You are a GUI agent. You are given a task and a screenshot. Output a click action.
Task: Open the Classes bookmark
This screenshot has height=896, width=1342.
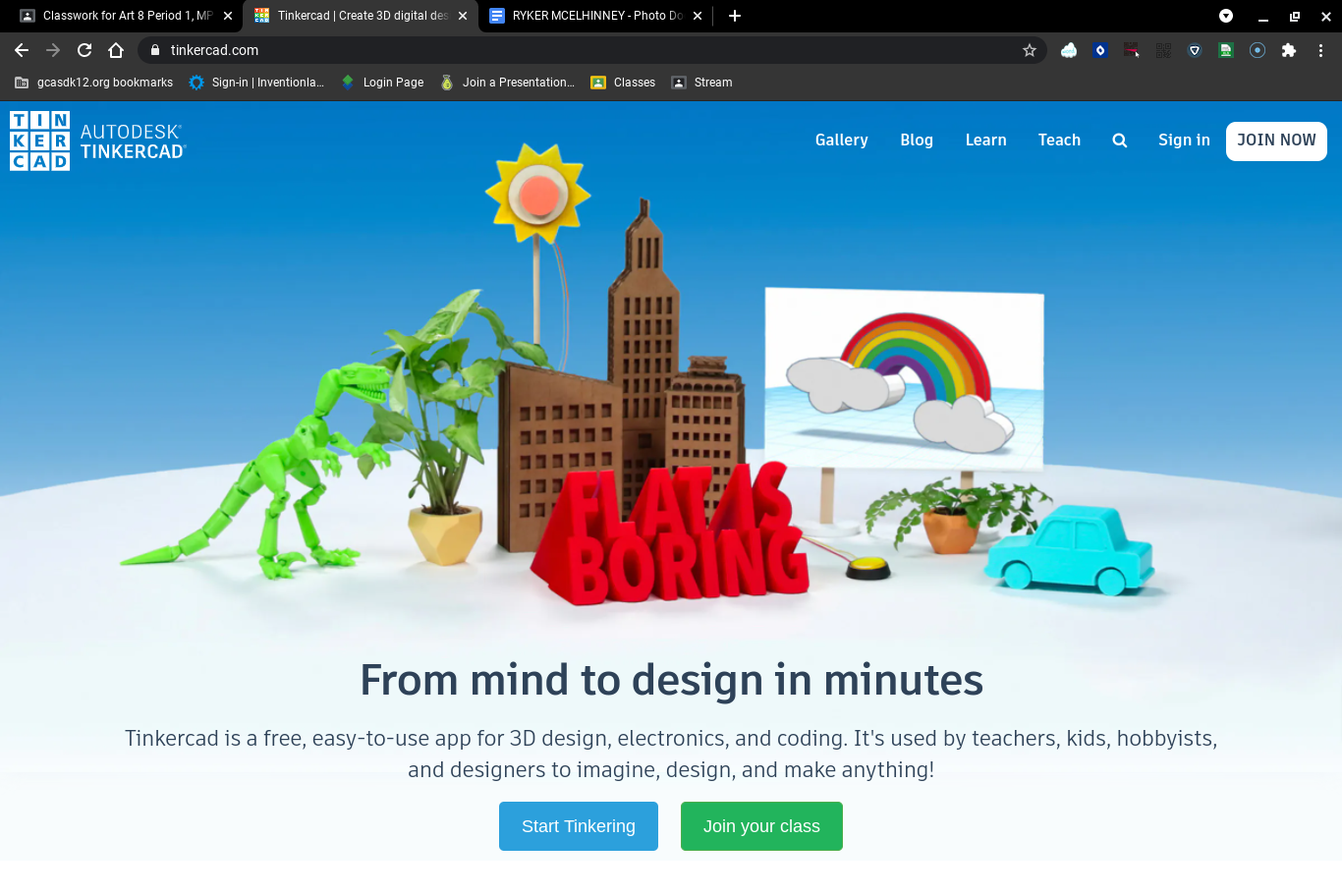pos(623,83)
